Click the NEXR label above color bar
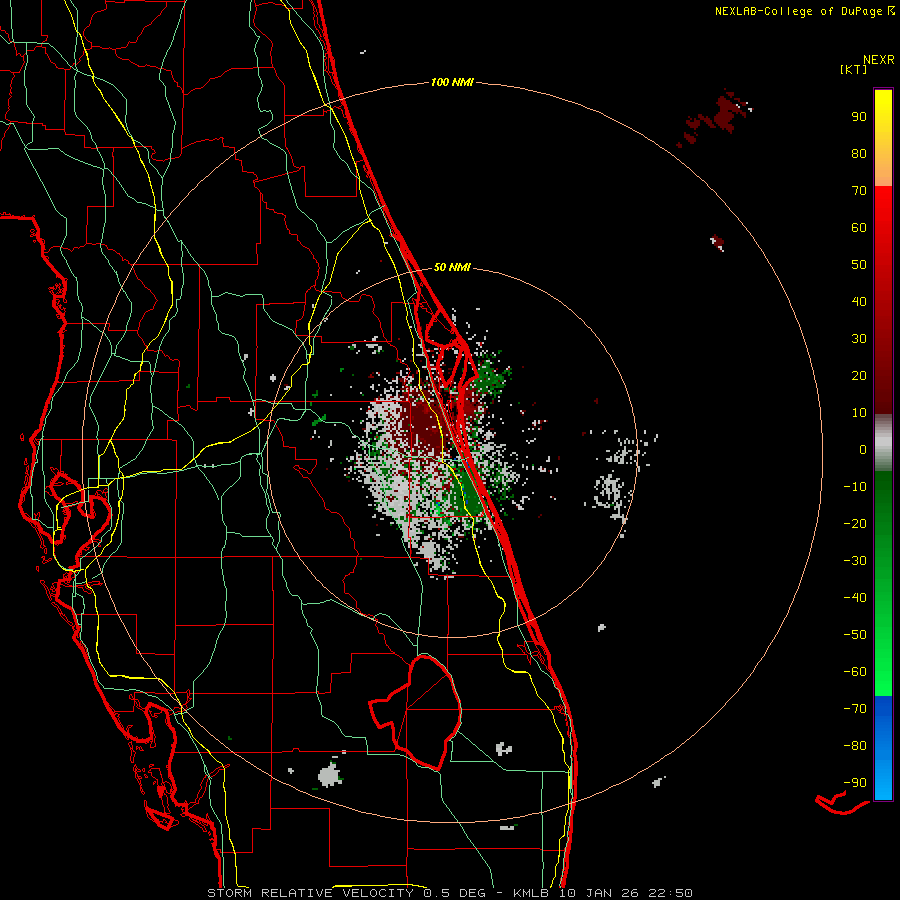This screenshot has width=900, height=900. (879, 60)
